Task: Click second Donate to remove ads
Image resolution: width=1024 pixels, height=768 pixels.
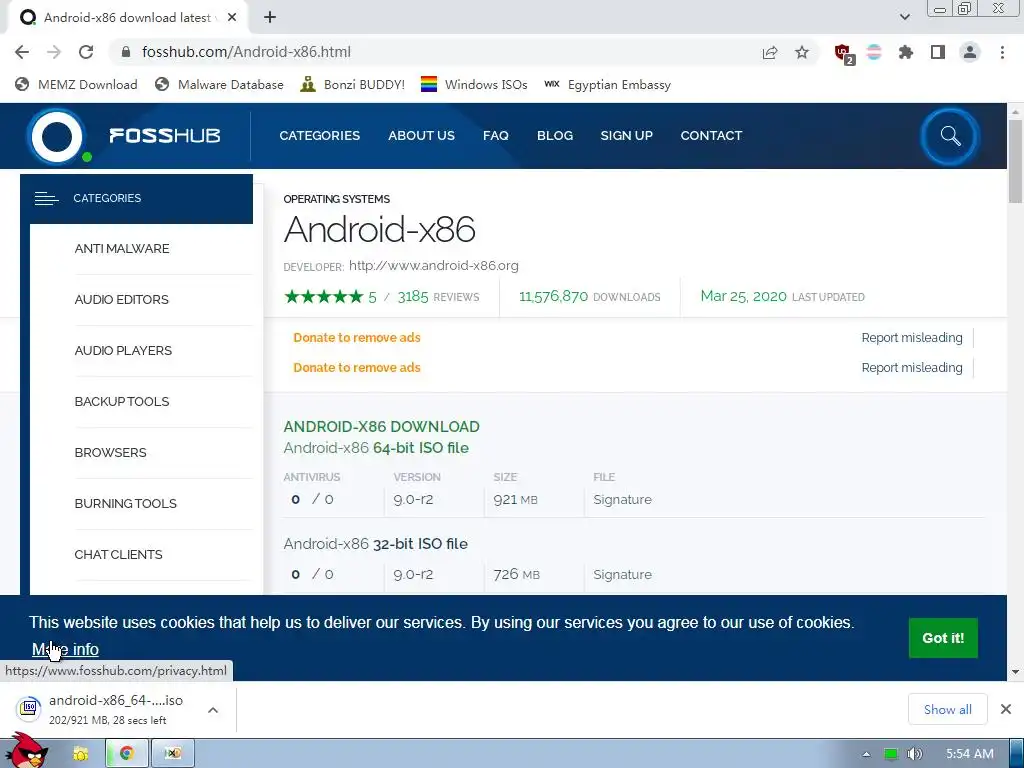Action: coord(357,368)
